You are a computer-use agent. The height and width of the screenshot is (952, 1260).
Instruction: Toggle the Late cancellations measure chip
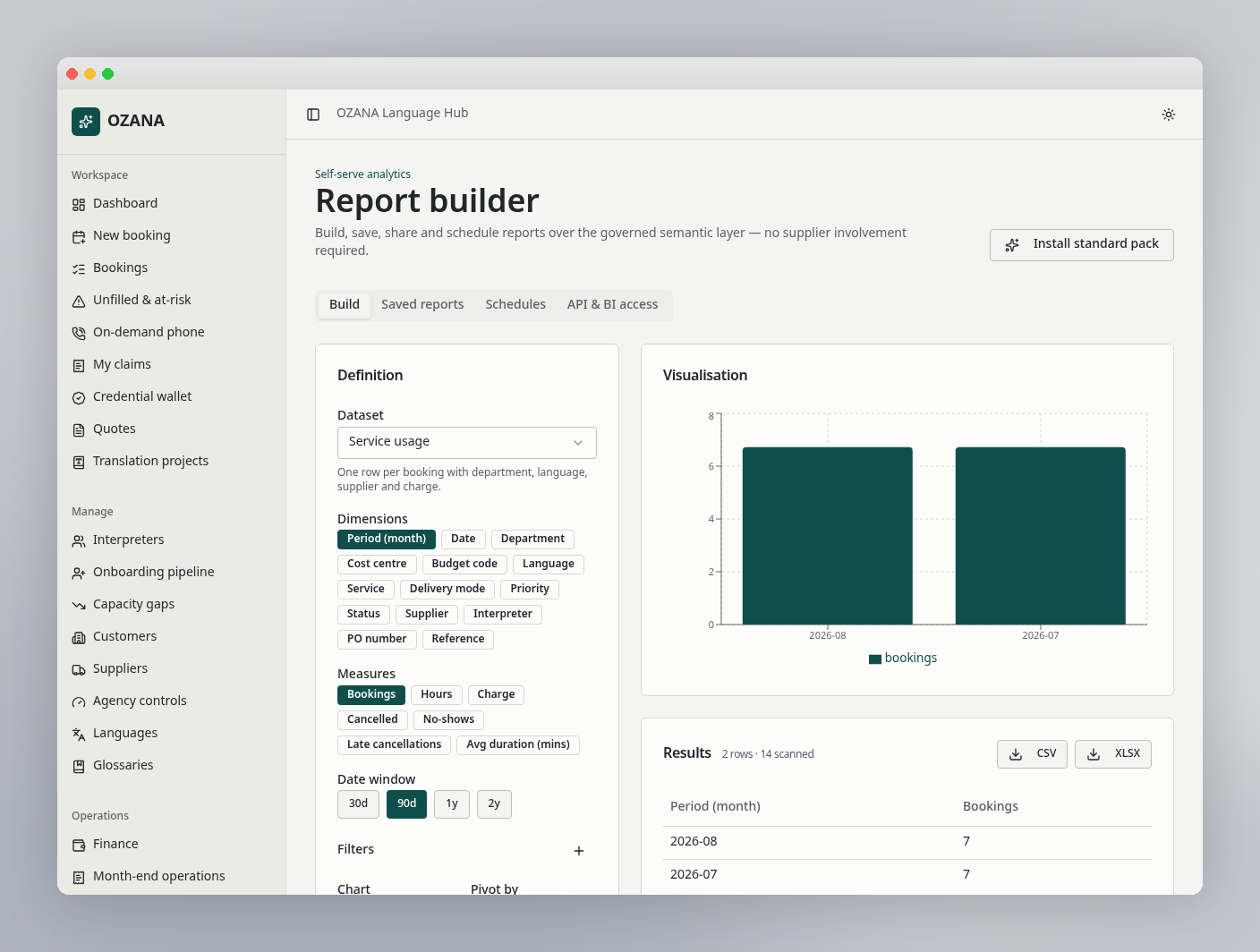[394, 744]
